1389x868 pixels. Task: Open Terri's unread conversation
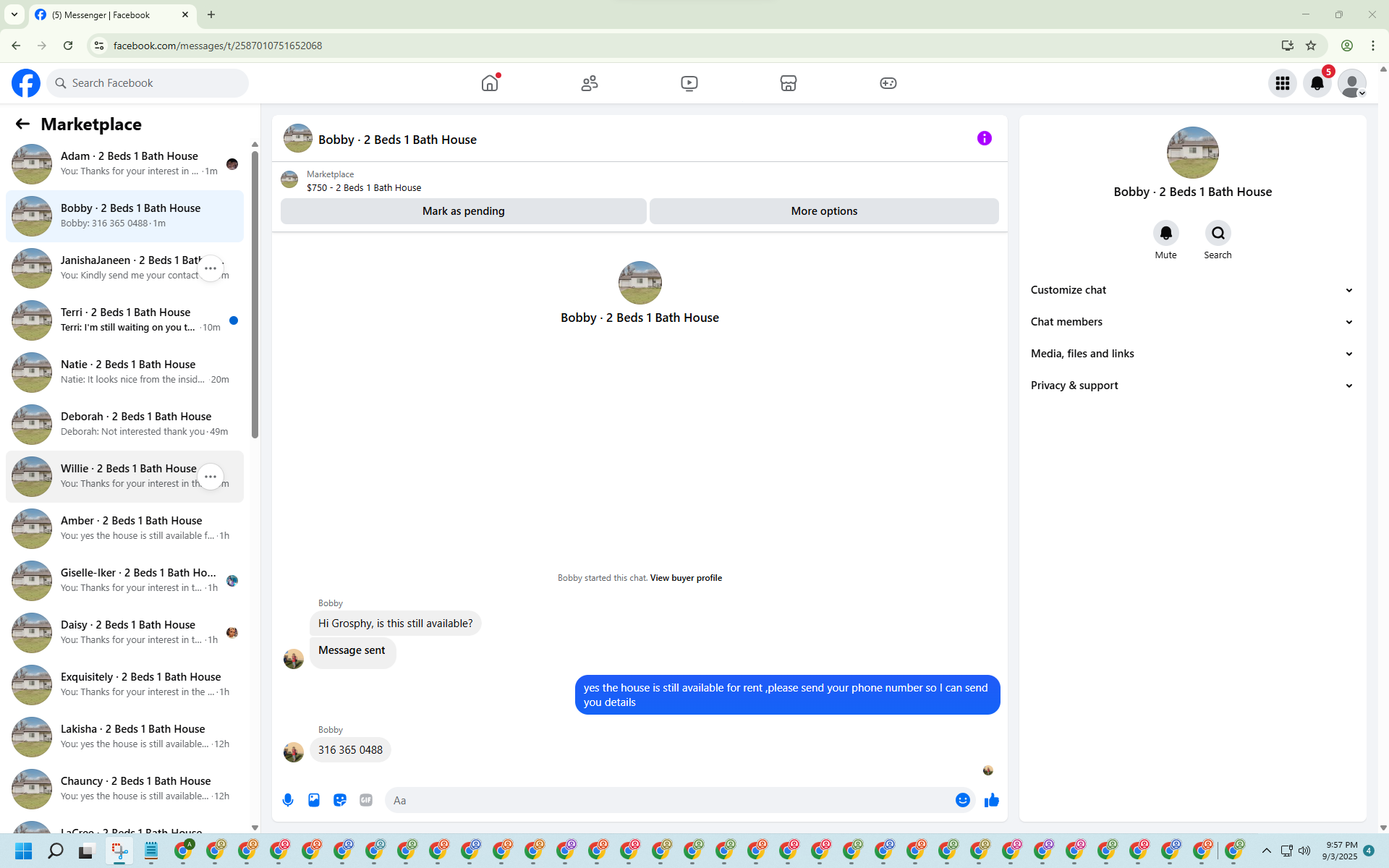(124, 320)
